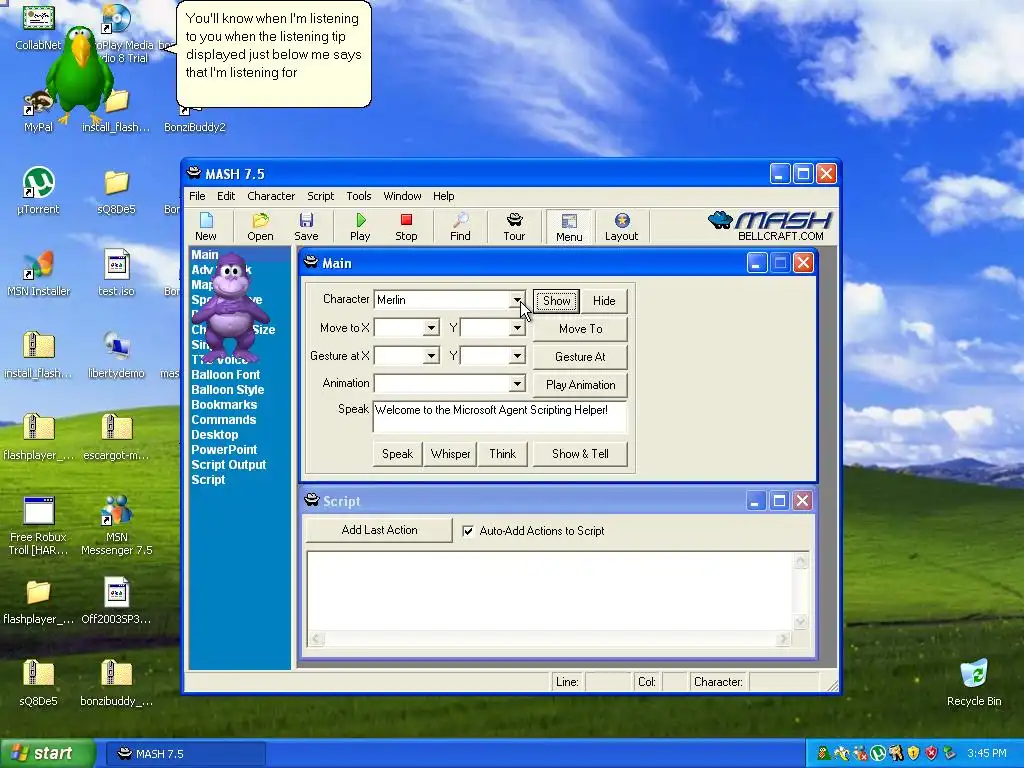The width and height of the screenshot is (1024, 768).
Task: Toggle the Menu panel toolbar button
Action: coord(569,227)
